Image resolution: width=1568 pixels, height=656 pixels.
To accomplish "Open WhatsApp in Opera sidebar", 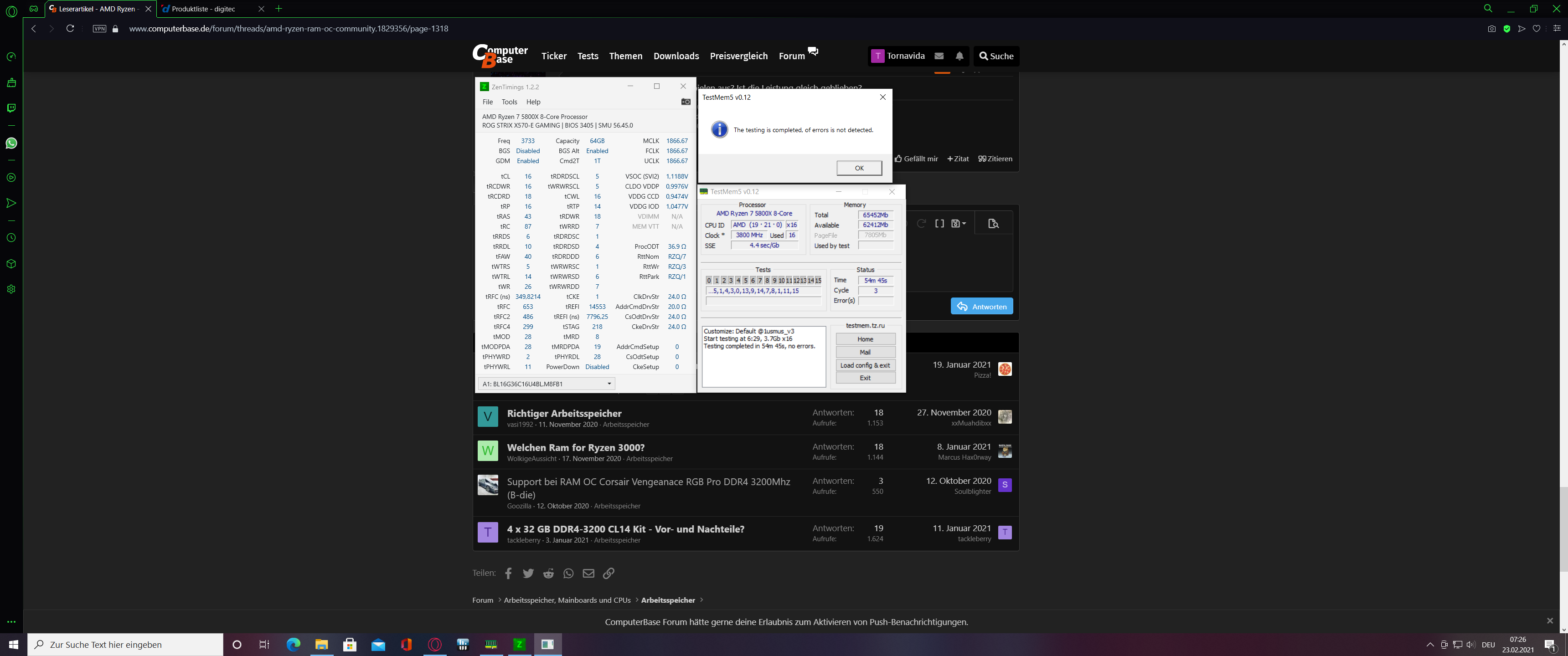I will coord(11,143).
